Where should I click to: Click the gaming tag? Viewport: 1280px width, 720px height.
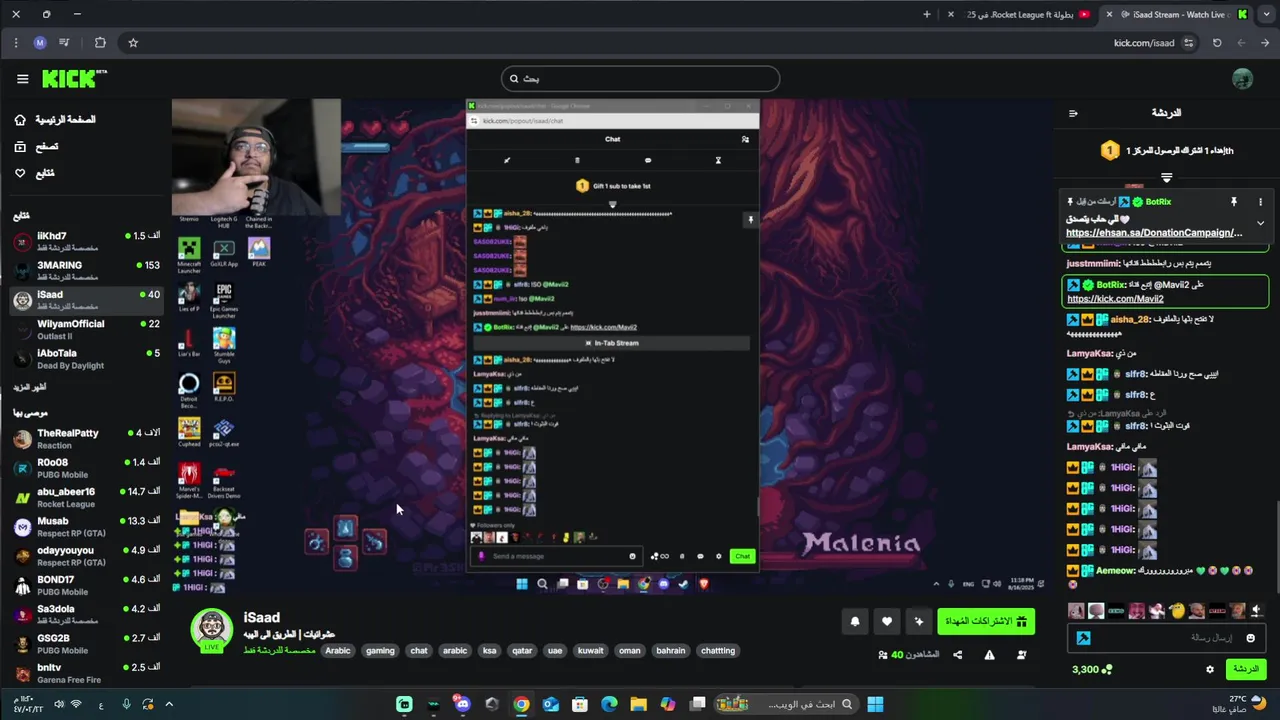click(380, 651)
